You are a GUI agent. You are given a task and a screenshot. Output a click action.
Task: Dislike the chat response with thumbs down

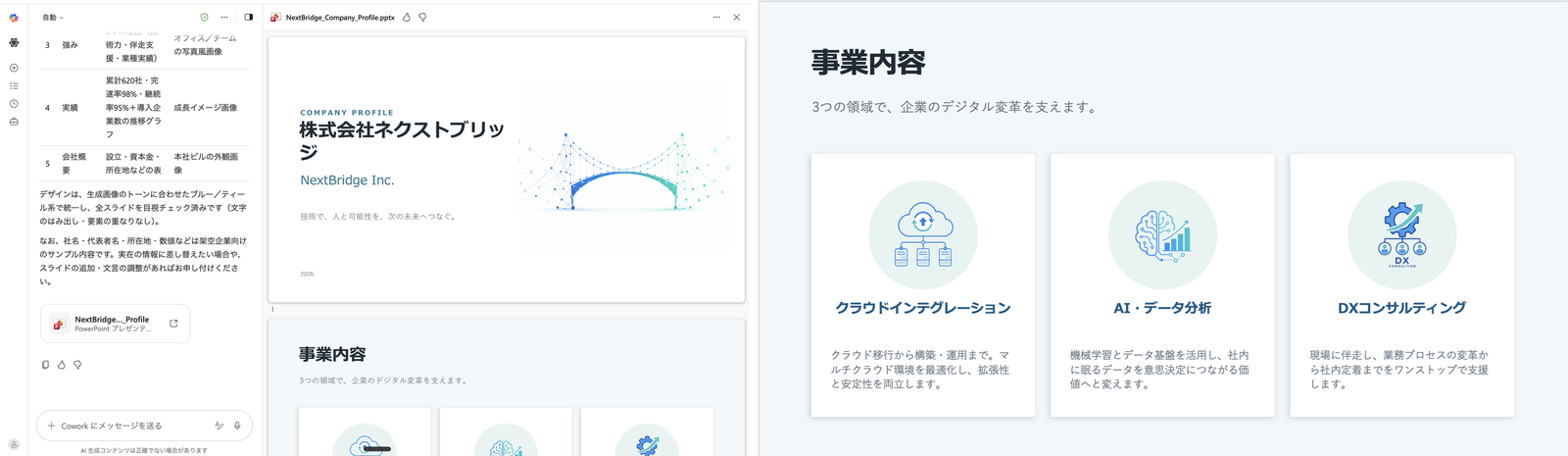[77, 365]
